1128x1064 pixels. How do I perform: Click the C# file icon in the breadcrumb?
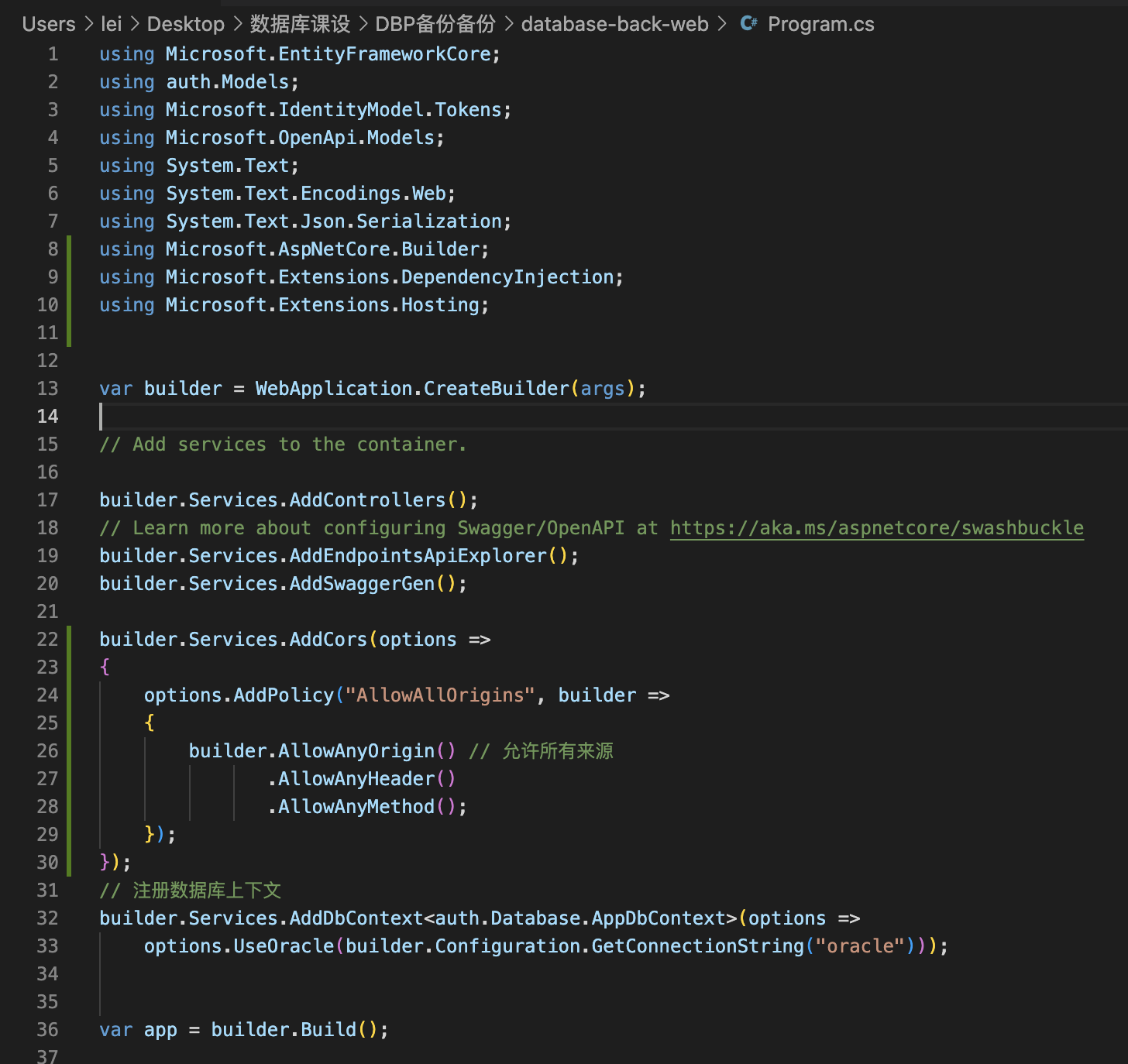748,23
